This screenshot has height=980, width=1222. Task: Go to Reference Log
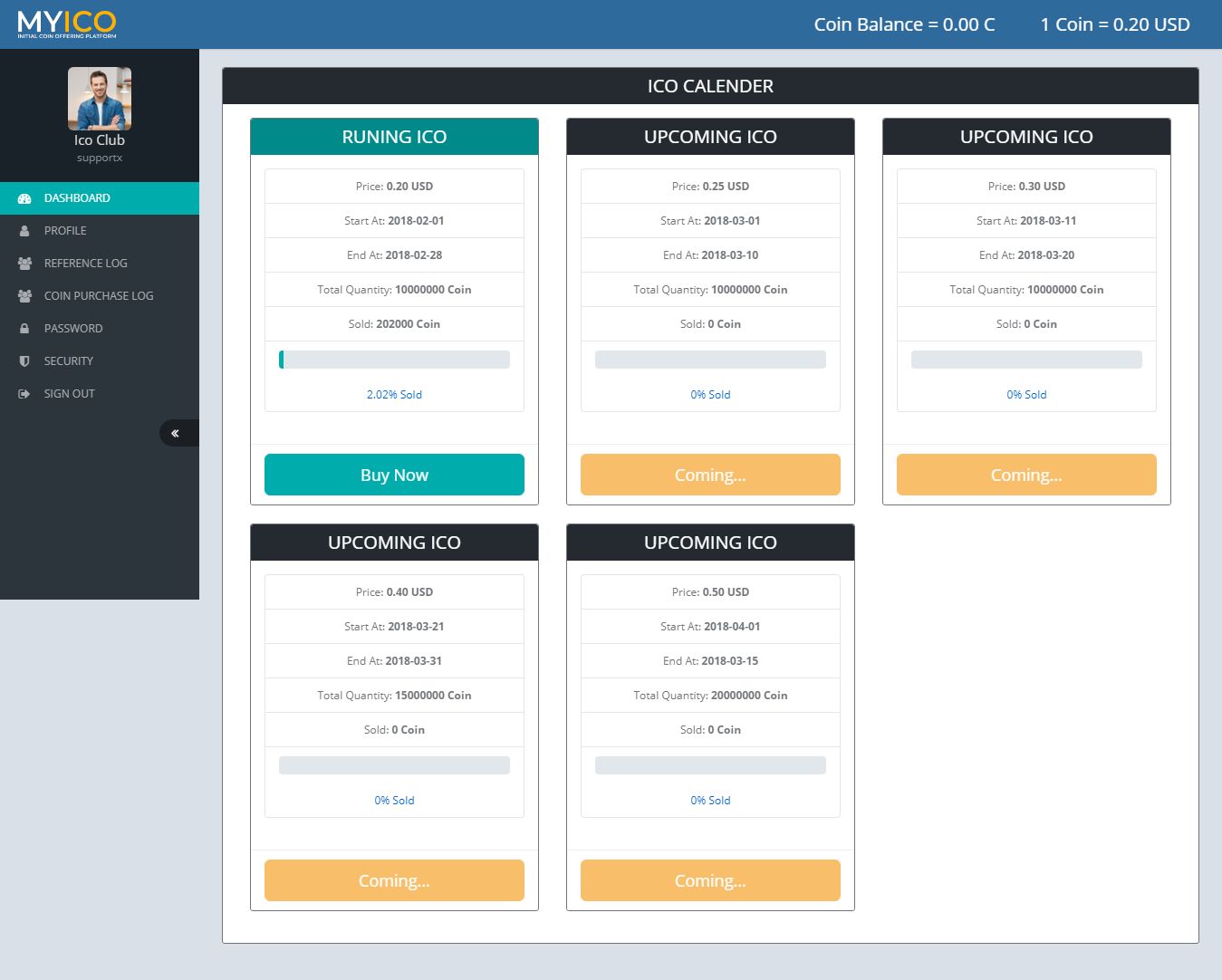(x=86, y=264)
